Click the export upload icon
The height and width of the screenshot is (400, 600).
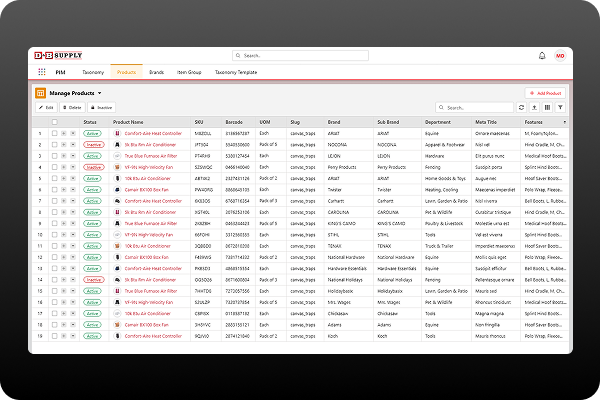tap(533, 107)
